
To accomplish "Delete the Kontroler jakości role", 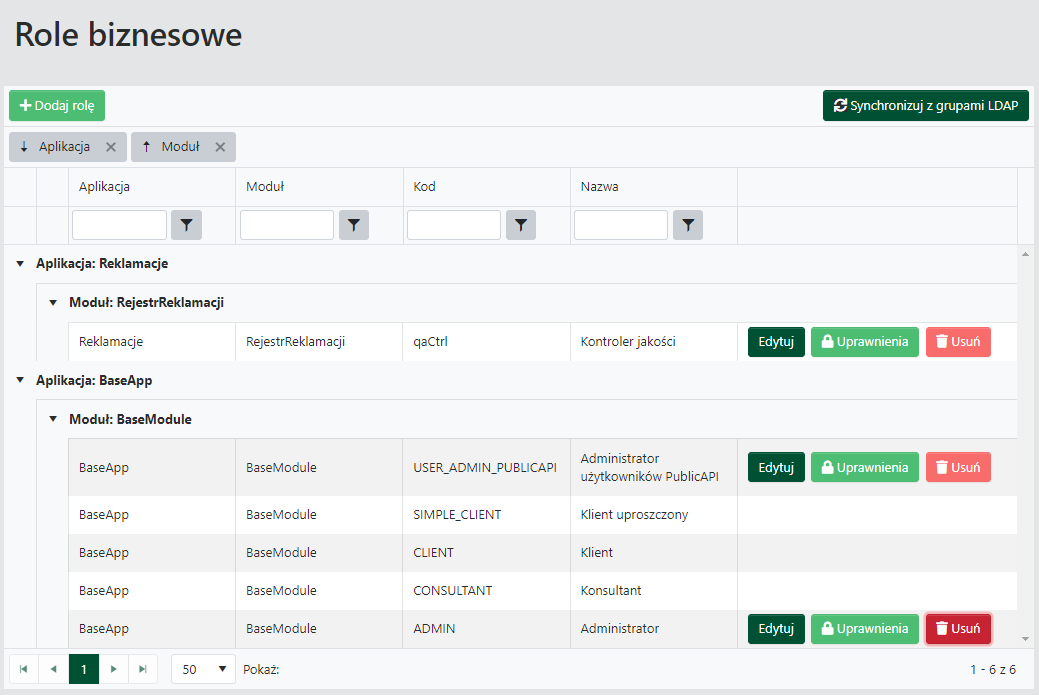I will click(958, 342).
